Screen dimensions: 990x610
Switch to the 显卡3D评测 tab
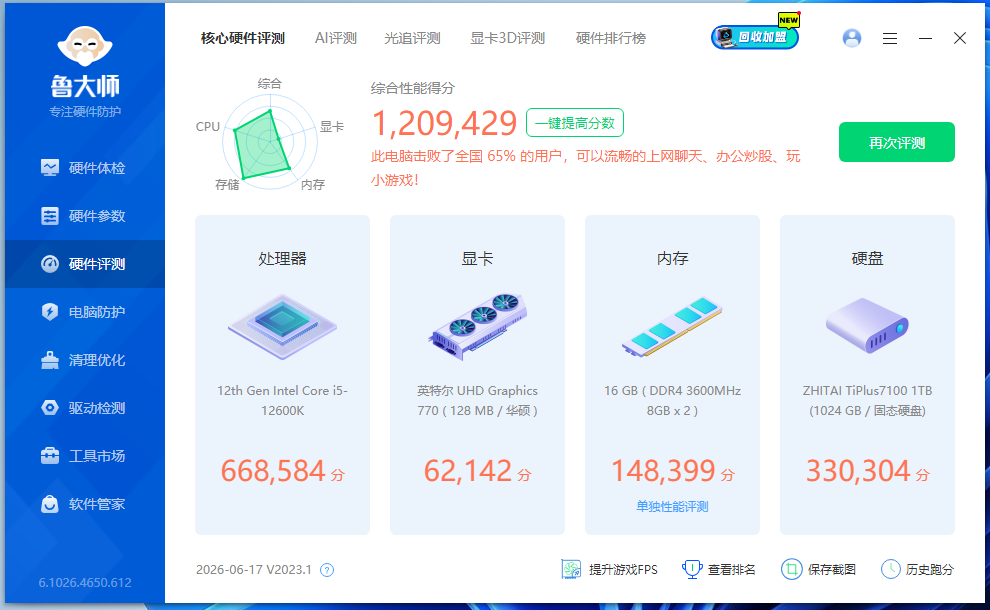click(x=508, y=39)
